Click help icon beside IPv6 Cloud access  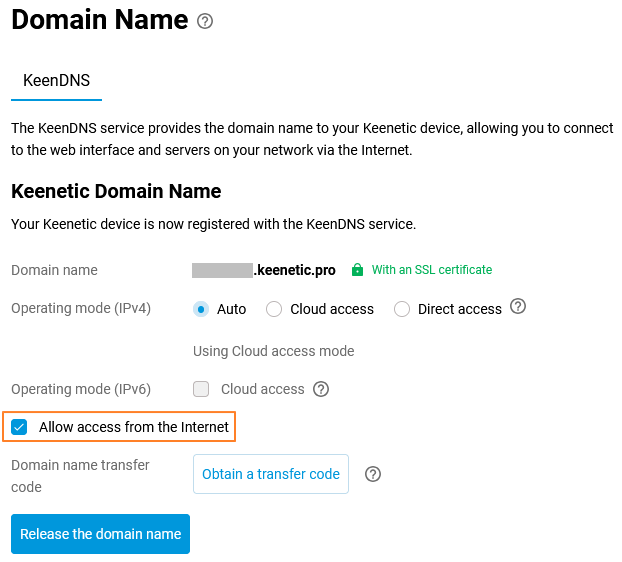321,389
